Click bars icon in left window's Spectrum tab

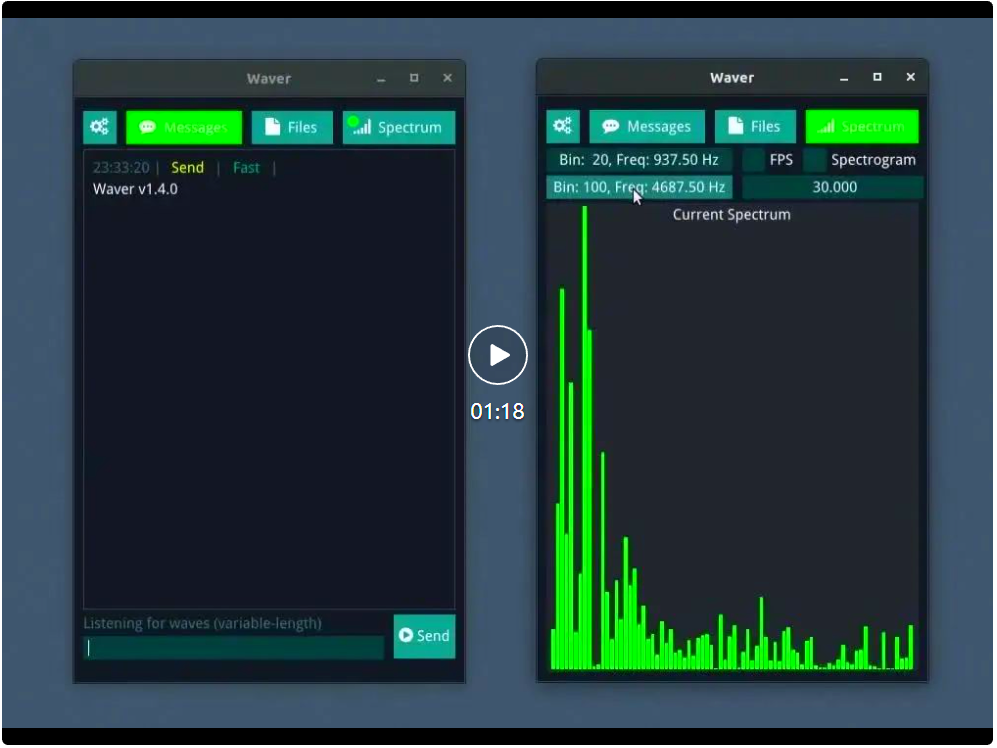[360, 127]
